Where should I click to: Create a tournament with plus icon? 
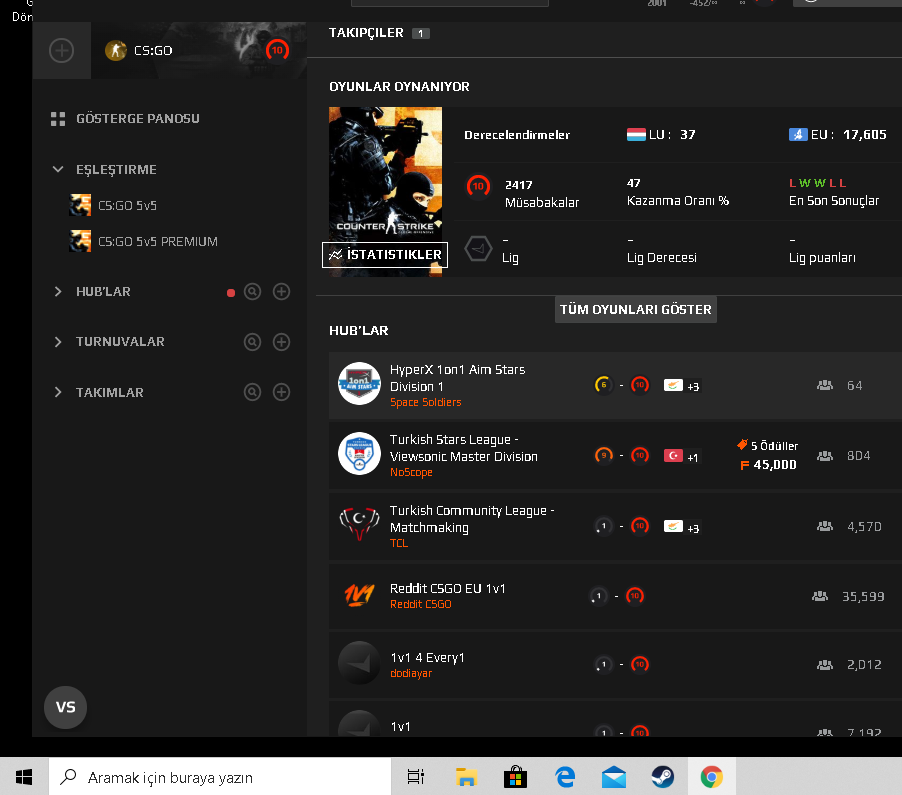[281, 342]
